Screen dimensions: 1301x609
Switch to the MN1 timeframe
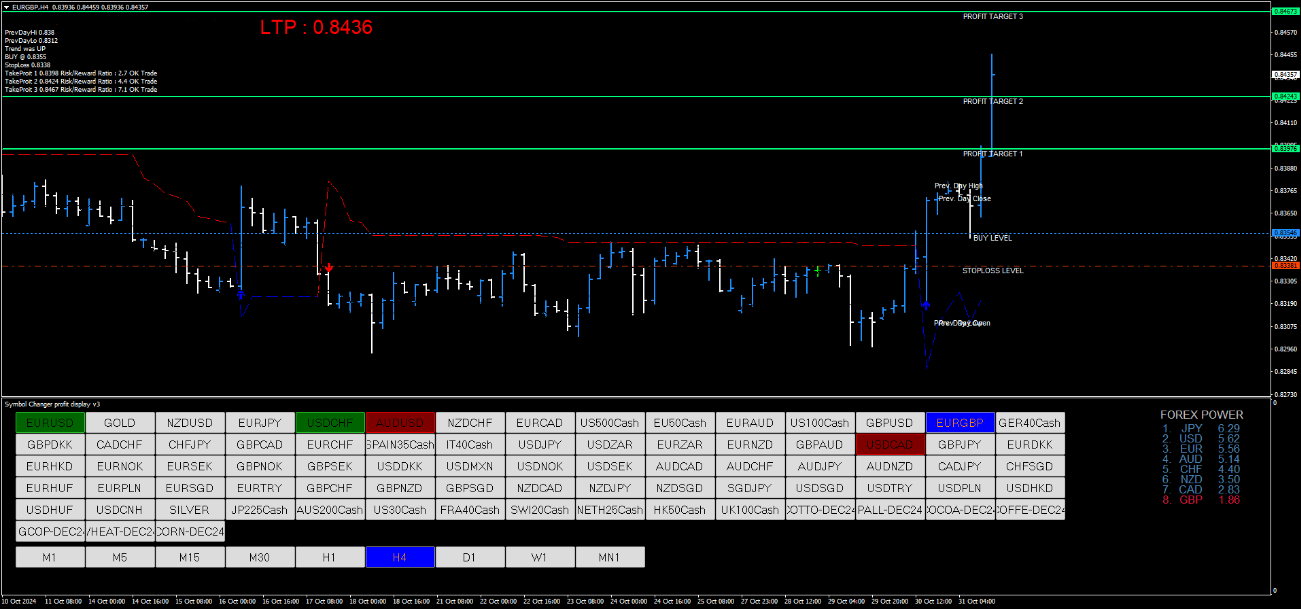pos(610,557)
